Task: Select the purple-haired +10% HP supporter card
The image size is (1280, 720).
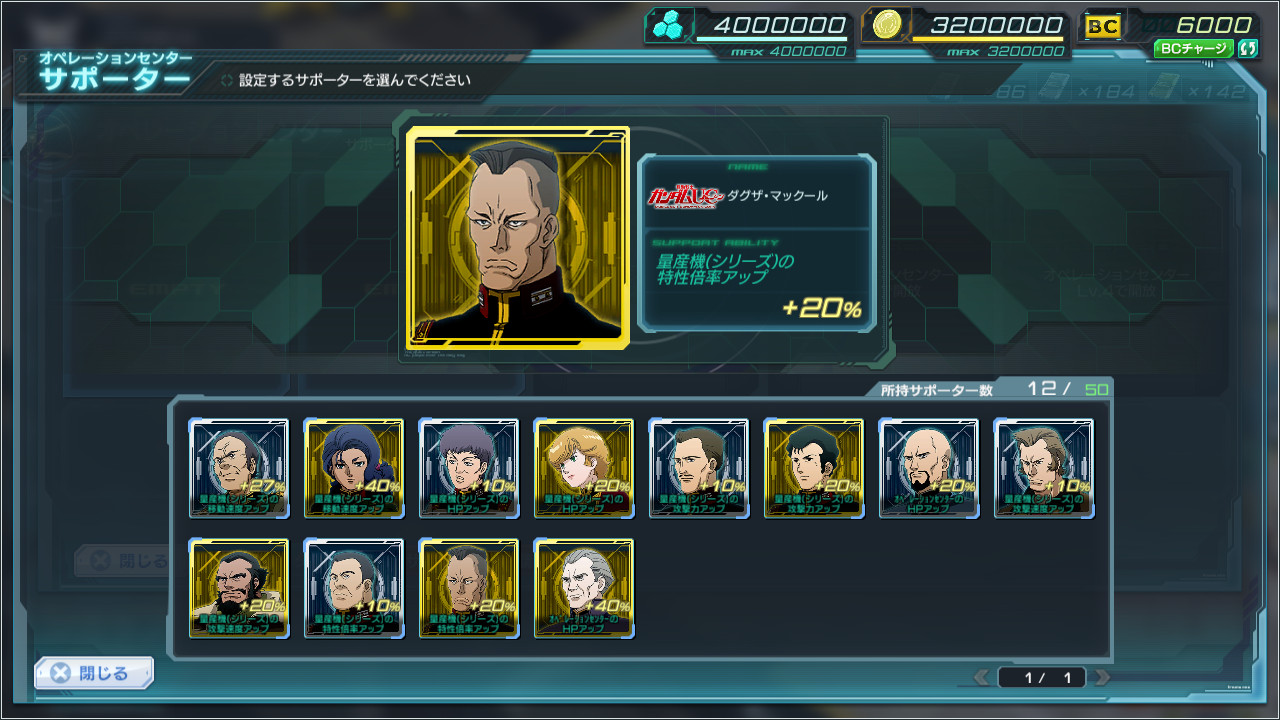Action: point(469,468)
